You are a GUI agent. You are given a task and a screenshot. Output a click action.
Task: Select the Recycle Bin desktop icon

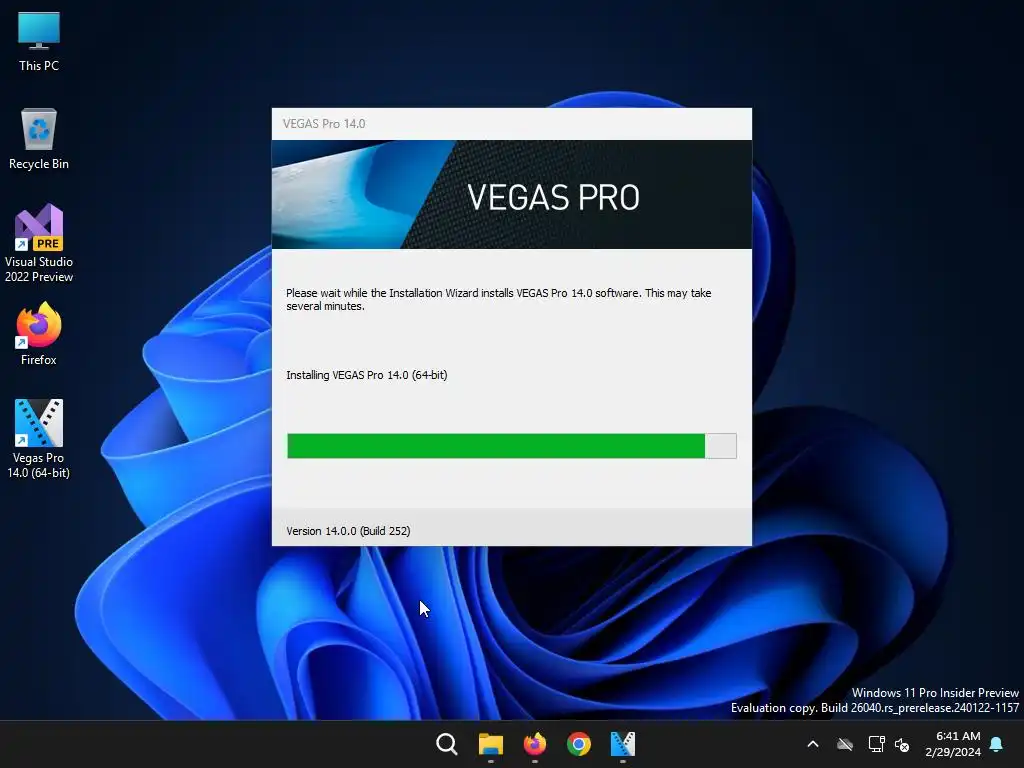[39, 139]
